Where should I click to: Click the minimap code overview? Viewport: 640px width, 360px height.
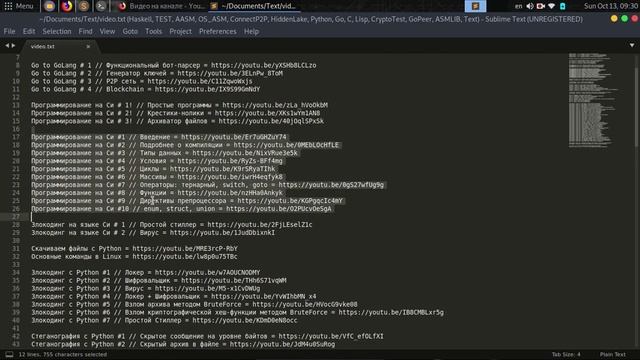593,100
